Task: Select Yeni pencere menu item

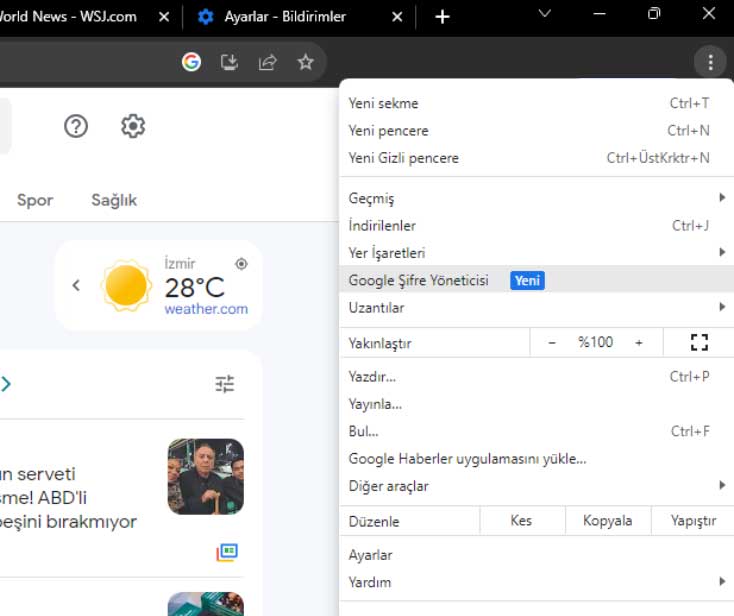Action: click(x=536, y=131)
